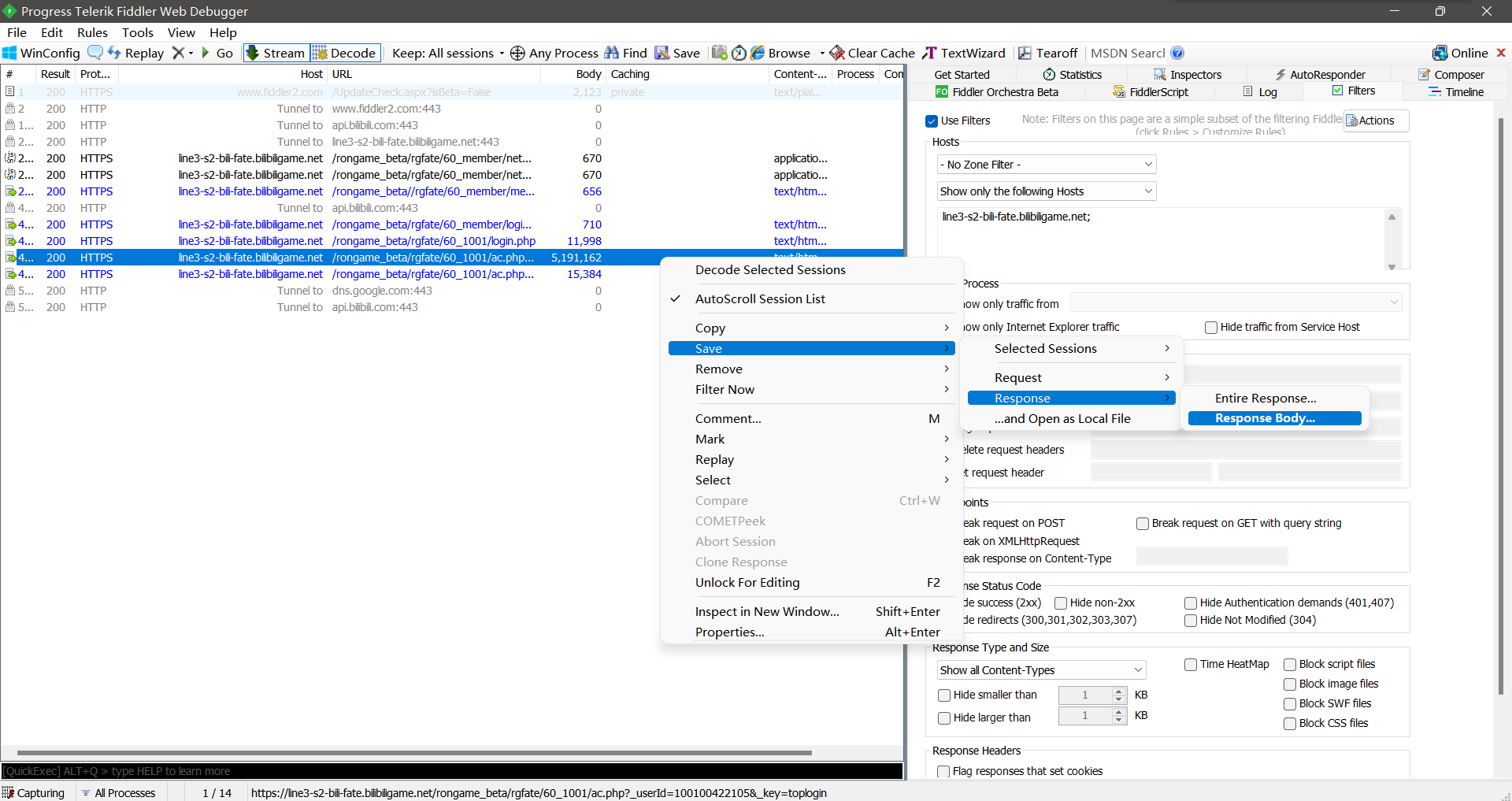The image size is (1512, 801).
Task: Expand the Remove submenu in context menu
Action: point(812,369)
